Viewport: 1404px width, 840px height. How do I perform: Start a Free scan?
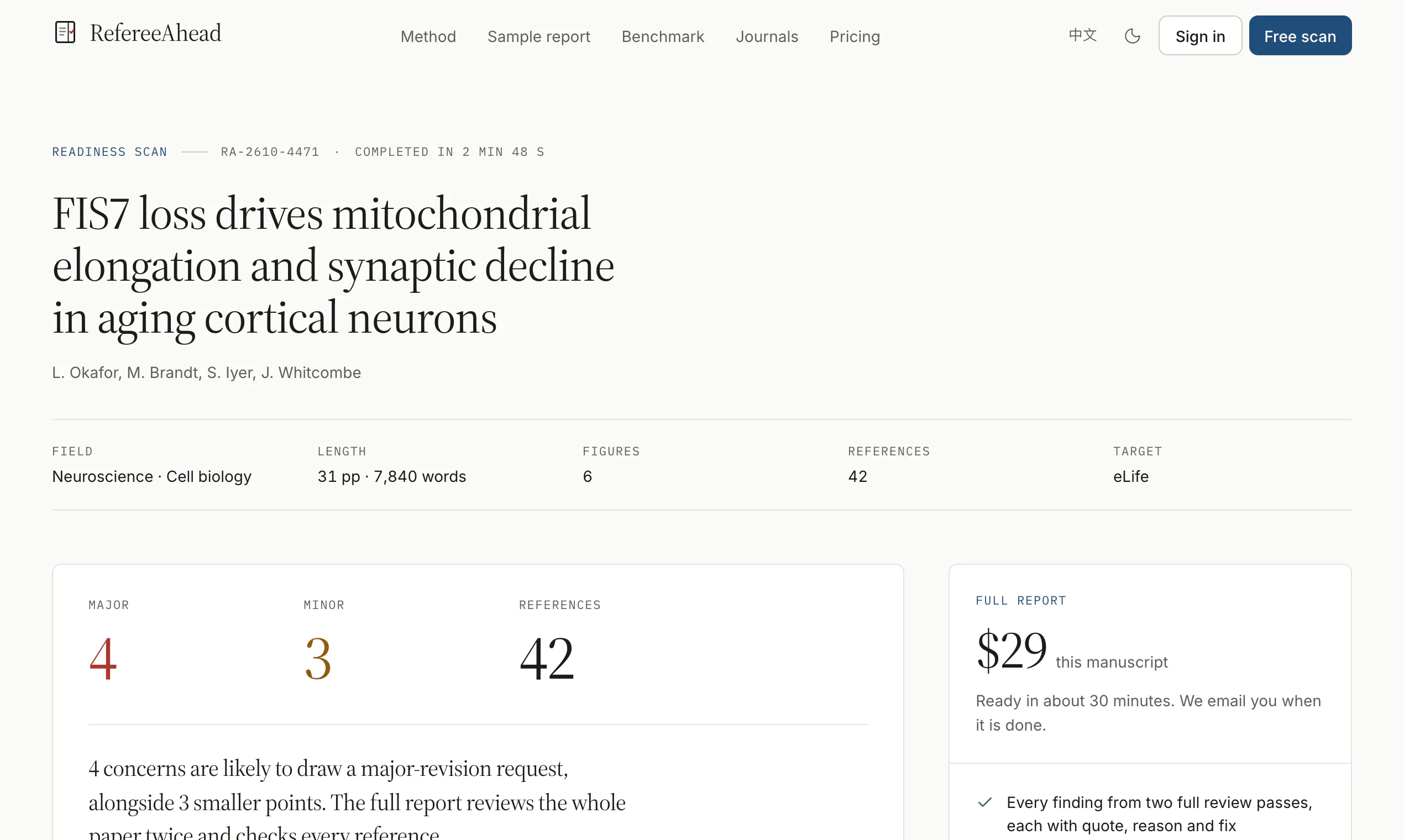1300,36
